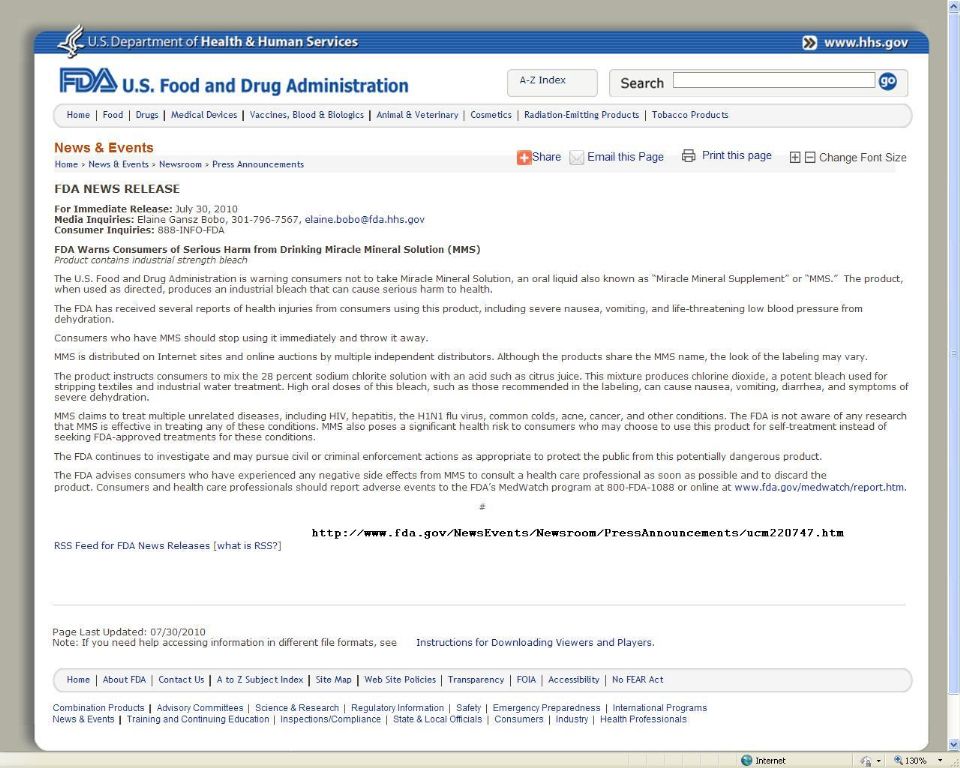Click the scrollbar down arrow
This screenshot has width=960, height=768.
point(954,745)
